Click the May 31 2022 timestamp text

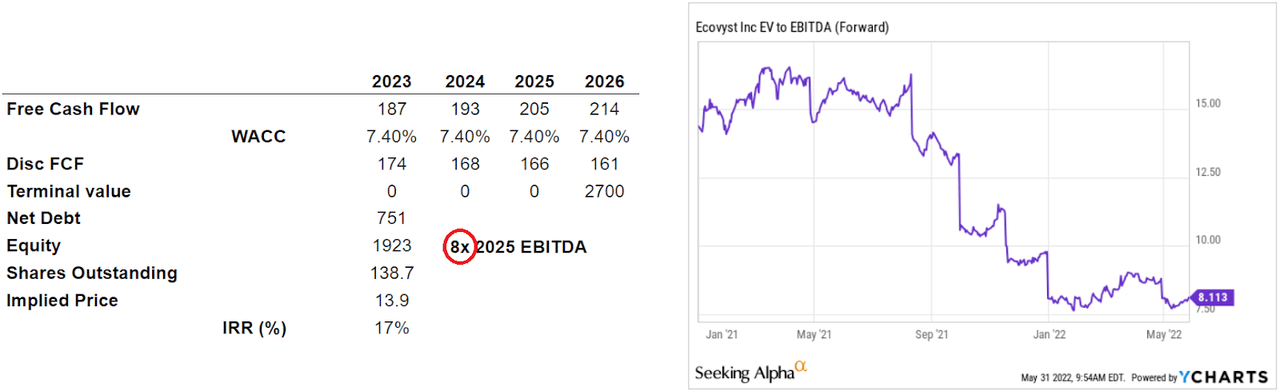(x=1071, y=378)
